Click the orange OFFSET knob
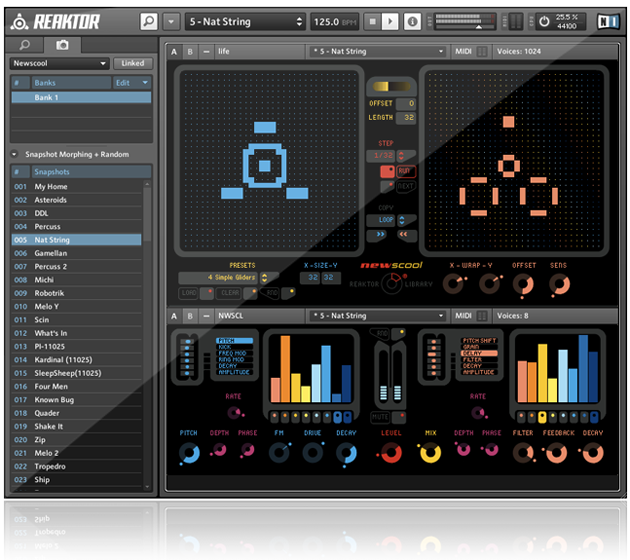Viewport: 630px width, 560px height. [523, 284]
